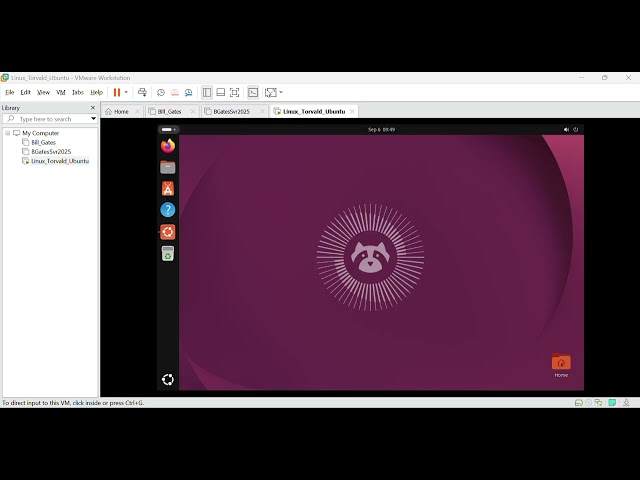
Task: Click the VMware Workstation title bar icon
Action: (5, 78)
